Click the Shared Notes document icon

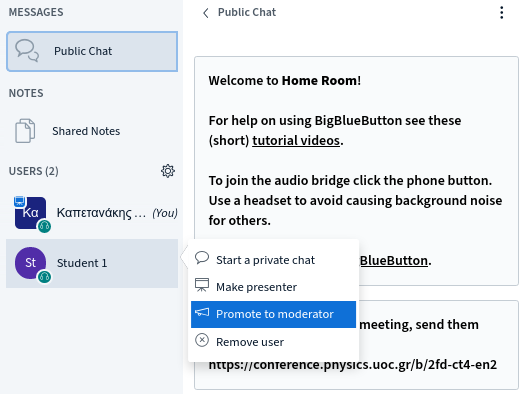click(x=25, y=131)
